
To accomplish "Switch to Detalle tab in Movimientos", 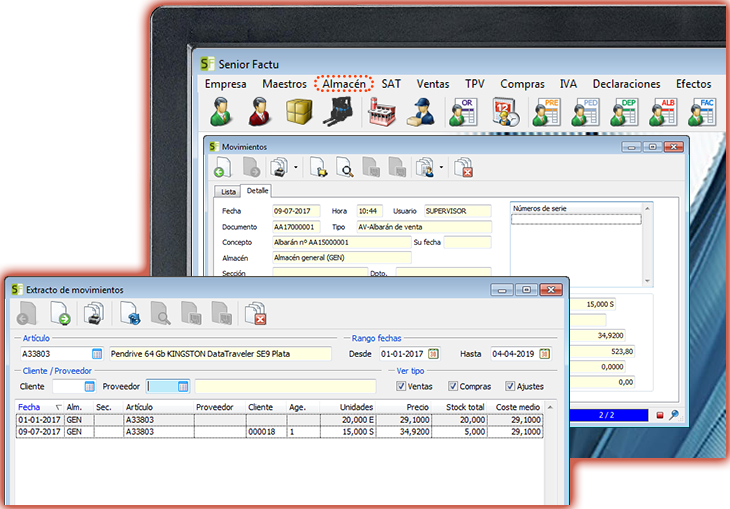I will 257,190.
